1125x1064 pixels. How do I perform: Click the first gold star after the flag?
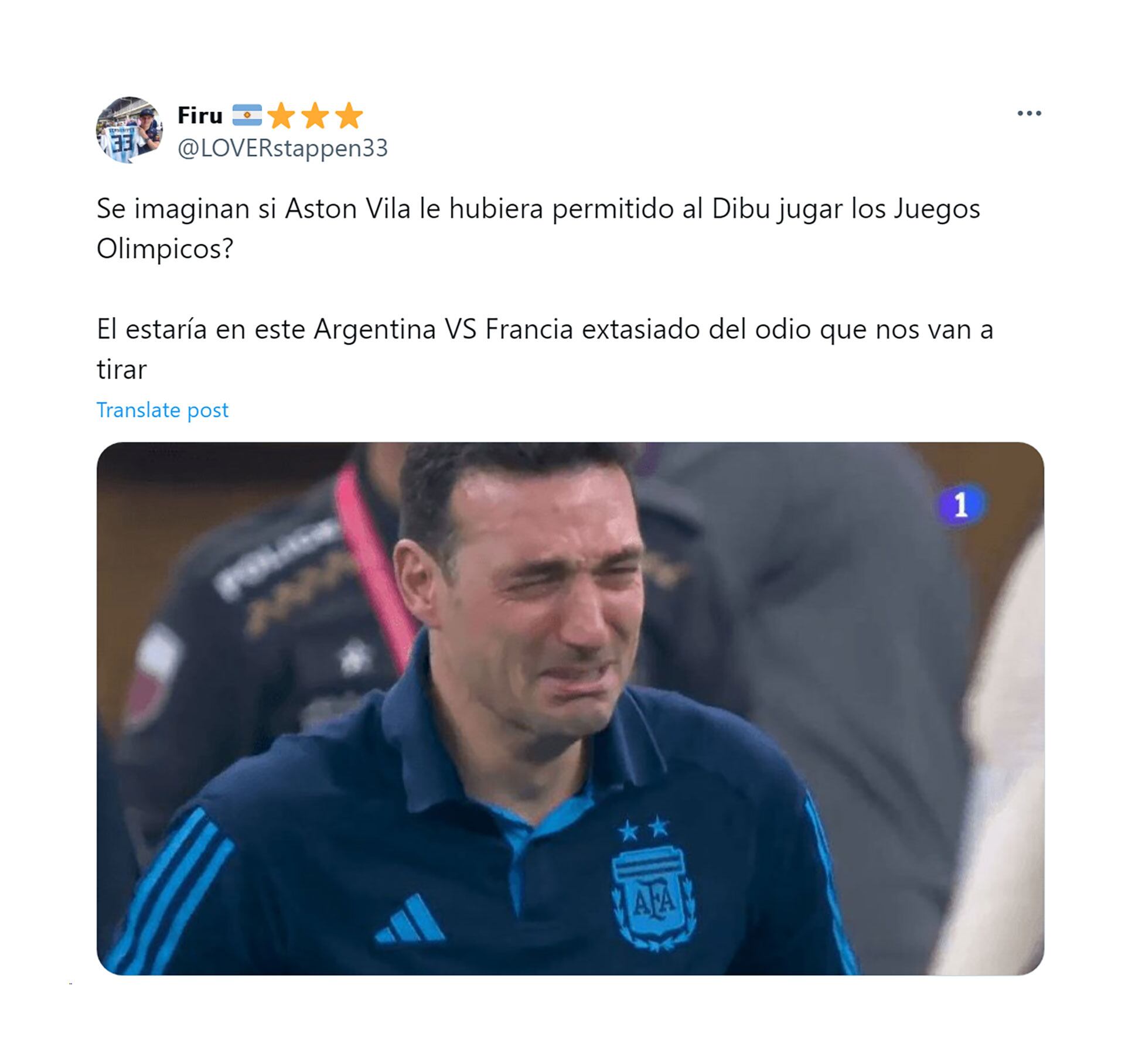[x=282, y=115]
